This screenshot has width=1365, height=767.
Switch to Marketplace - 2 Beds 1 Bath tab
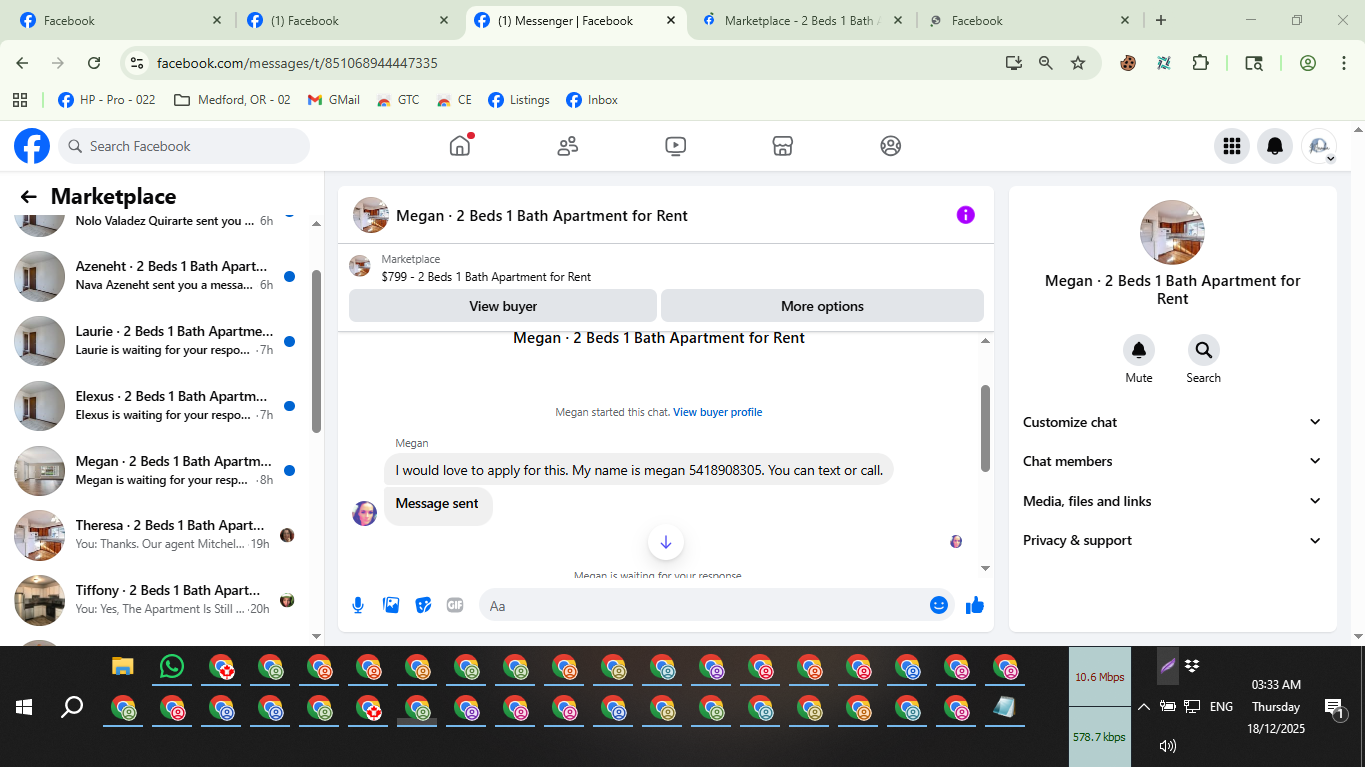tap(803, 20)
